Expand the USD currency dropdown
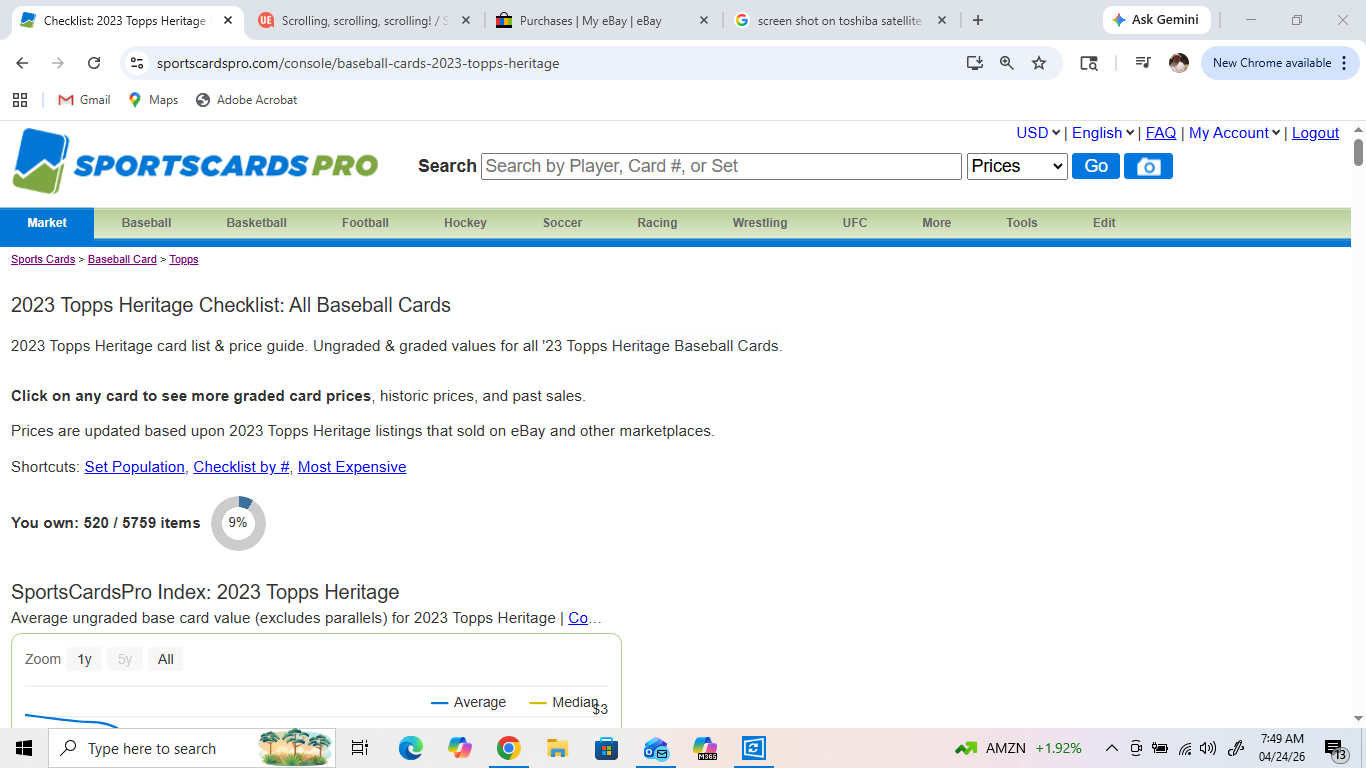This screenshot has width=1366, height=768. [1038, 133]
